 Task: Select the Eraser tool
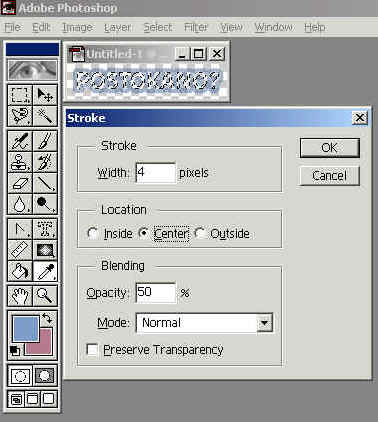point(20,183)
